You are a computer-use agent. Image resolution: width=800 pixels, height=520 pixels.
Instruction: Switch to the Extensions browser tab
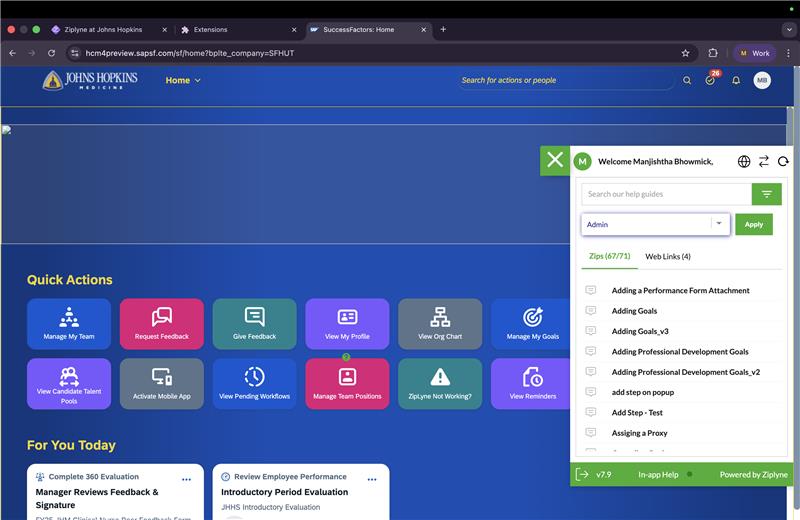[x=238, y=30]
